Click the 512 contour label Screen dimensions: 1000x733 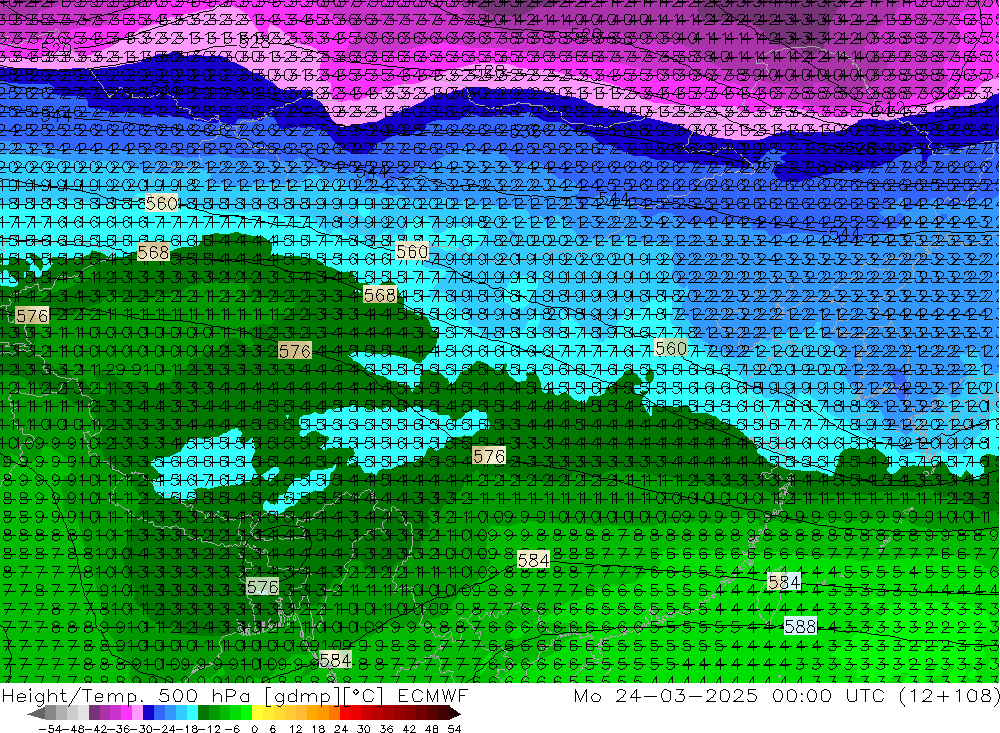coord(889,107)
